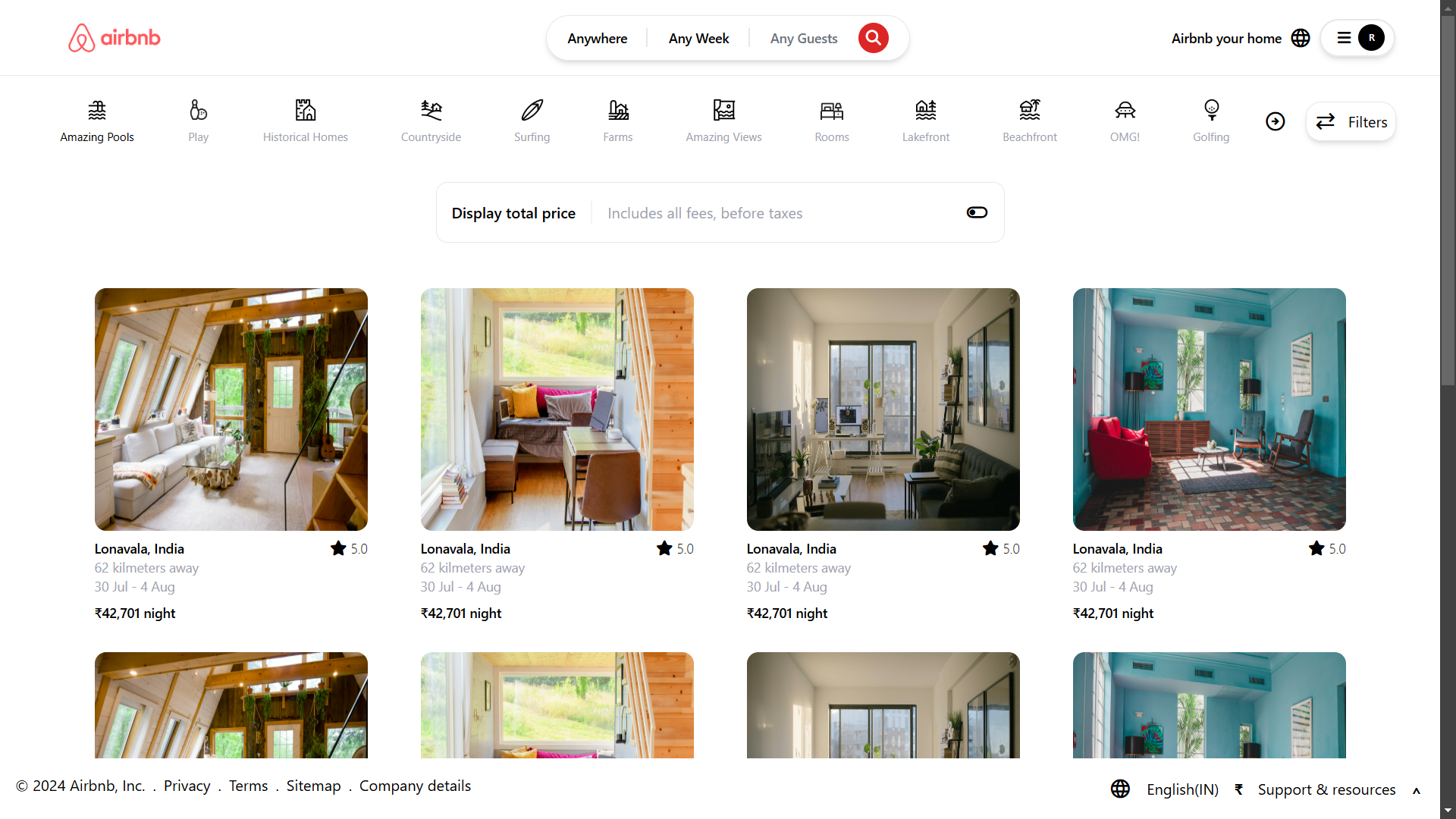
Task: Click the red search magnifier button
Action: point(873,38)
